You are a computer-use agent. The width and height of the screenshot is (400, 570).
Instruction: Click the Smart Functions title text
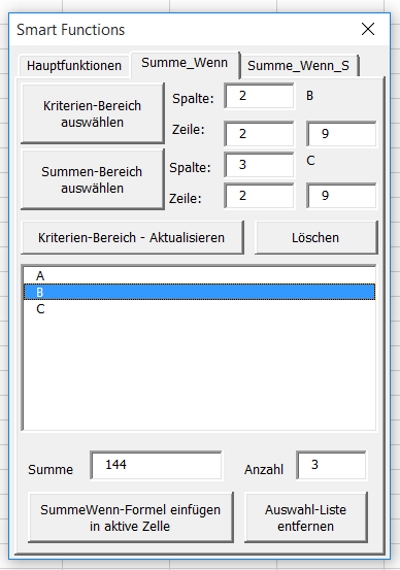pos(71,30)
